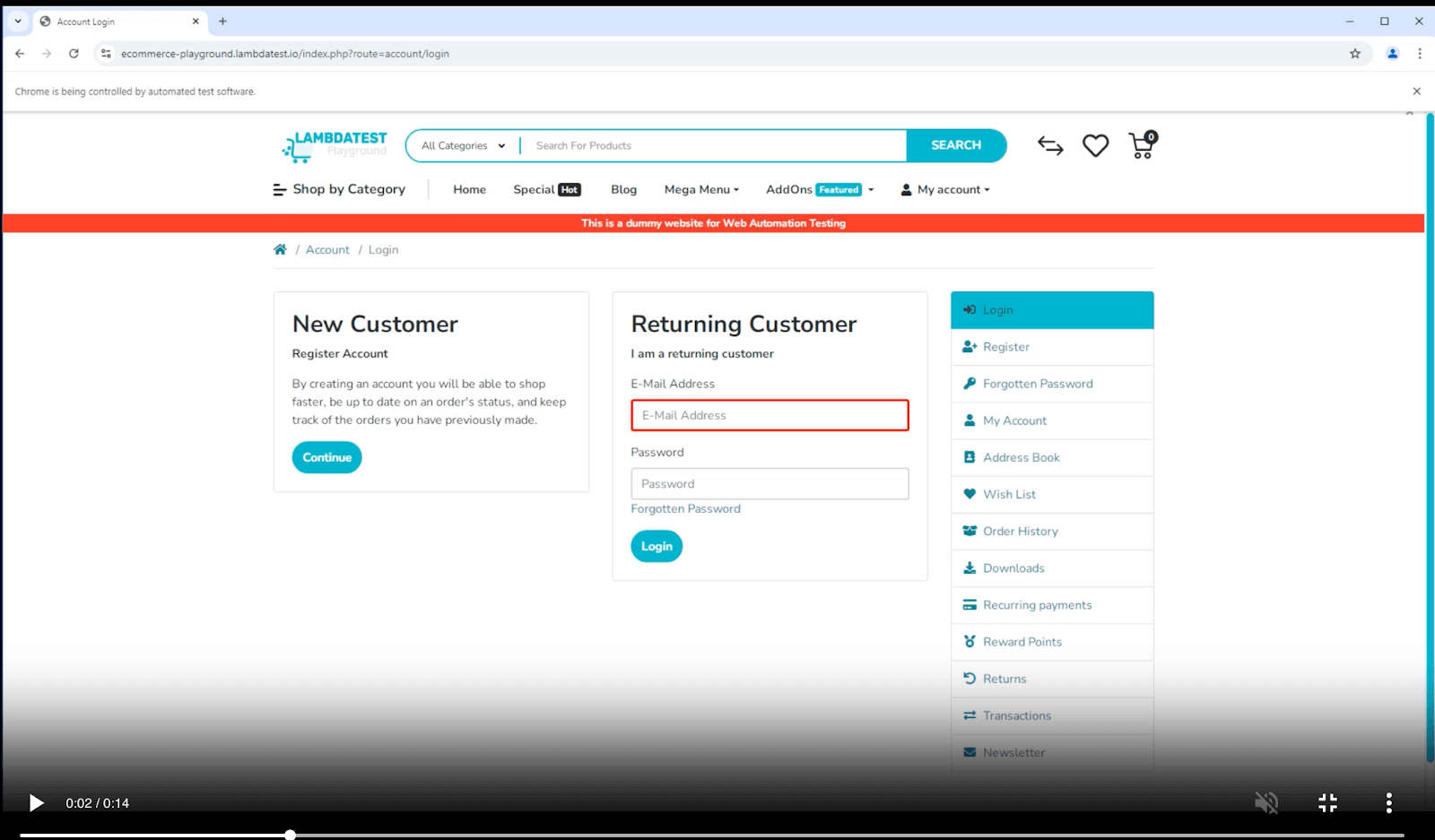1435x840 pixels.
Task: Unmute the video player
Action: pos(1266,802)
